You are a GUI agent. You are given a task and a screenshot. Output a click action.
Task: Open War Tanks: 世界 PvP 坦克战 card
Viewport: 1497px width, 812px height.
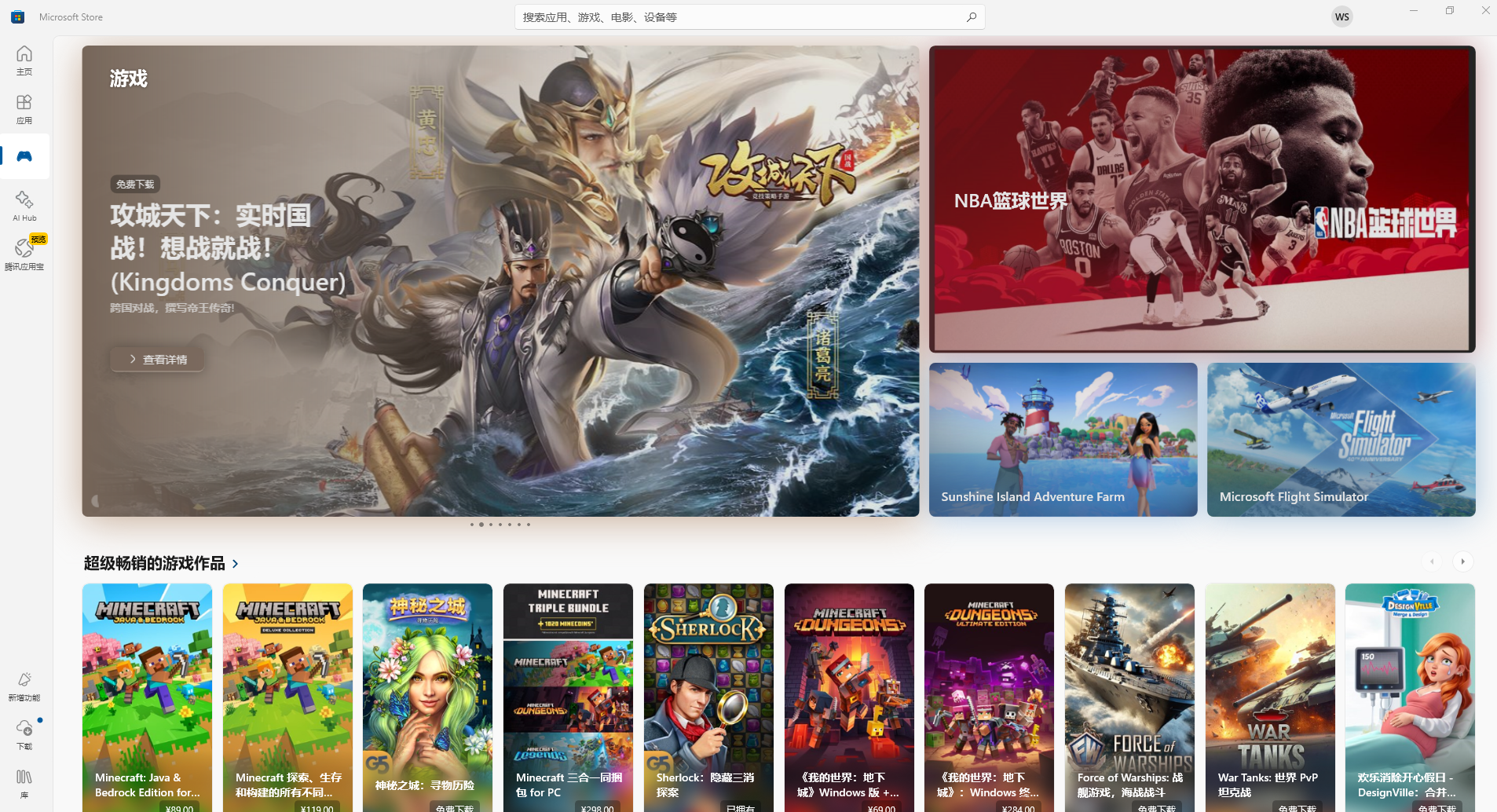1270,697
